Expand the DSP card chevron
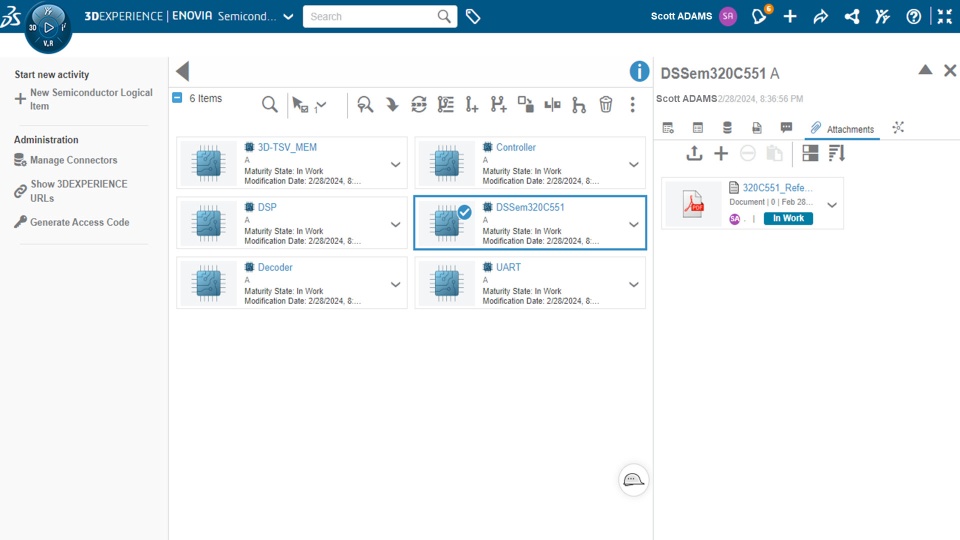Viewport: 960px width, 540px height. coord(396,224)
